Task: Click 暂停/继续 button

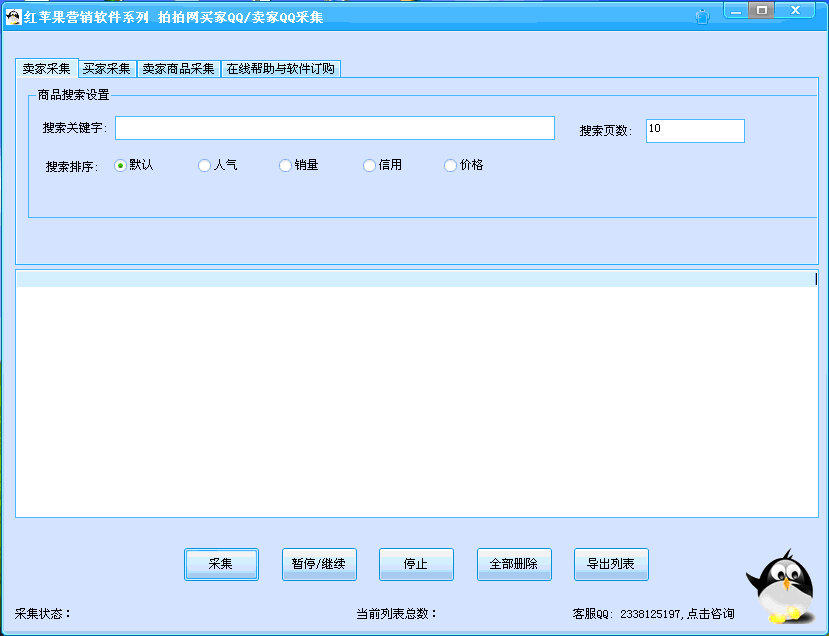Action: click(319, 564)
